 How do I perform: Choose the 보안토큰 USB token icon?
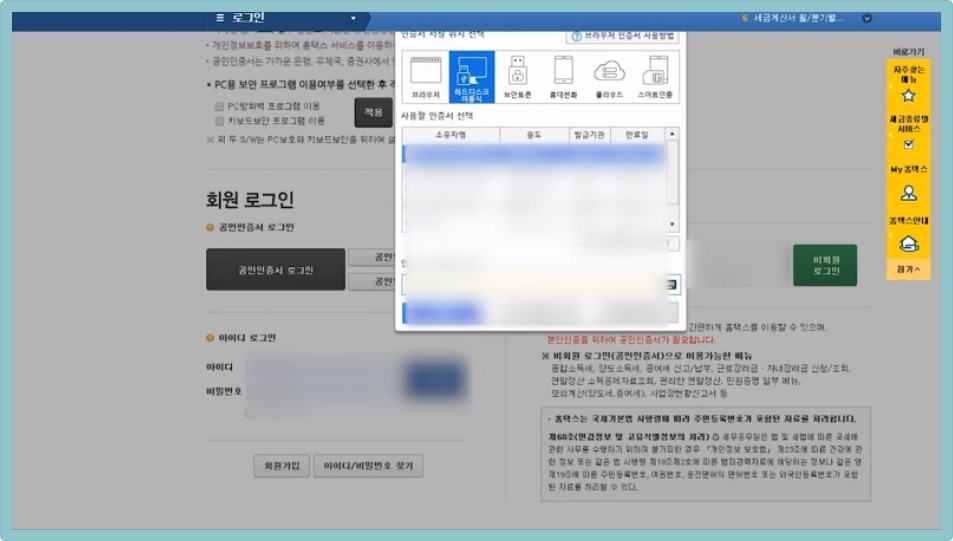[517, 77]
